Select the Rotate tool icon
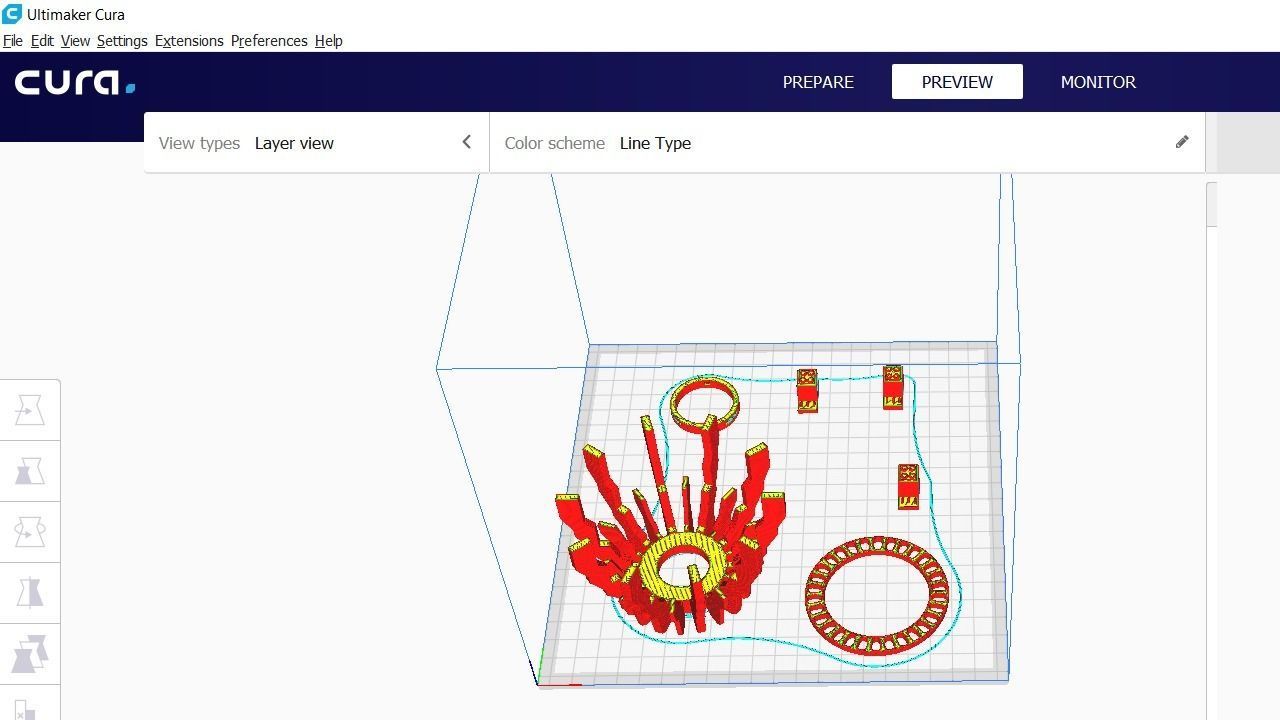The image size is (1280, 720). click(30, 532)
